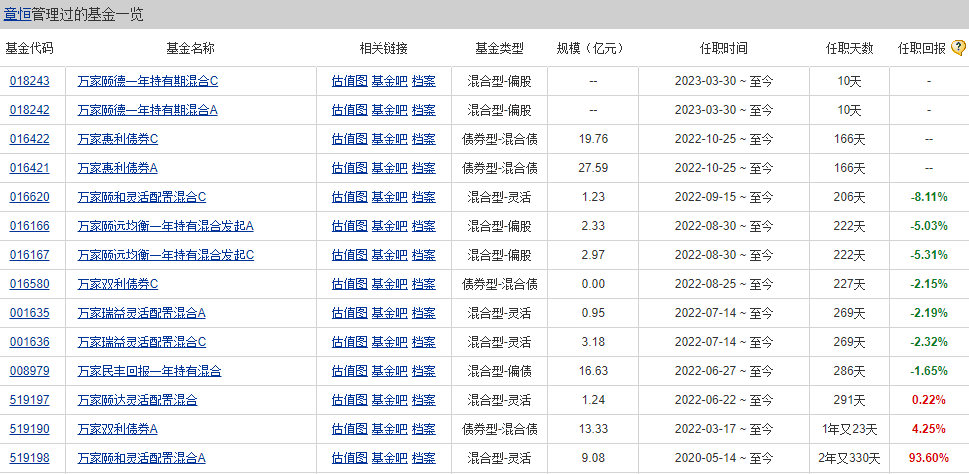Open 万家民丰回报一年持有混合 fund link
The image size is (969, 474).
[x=149, y=371]
